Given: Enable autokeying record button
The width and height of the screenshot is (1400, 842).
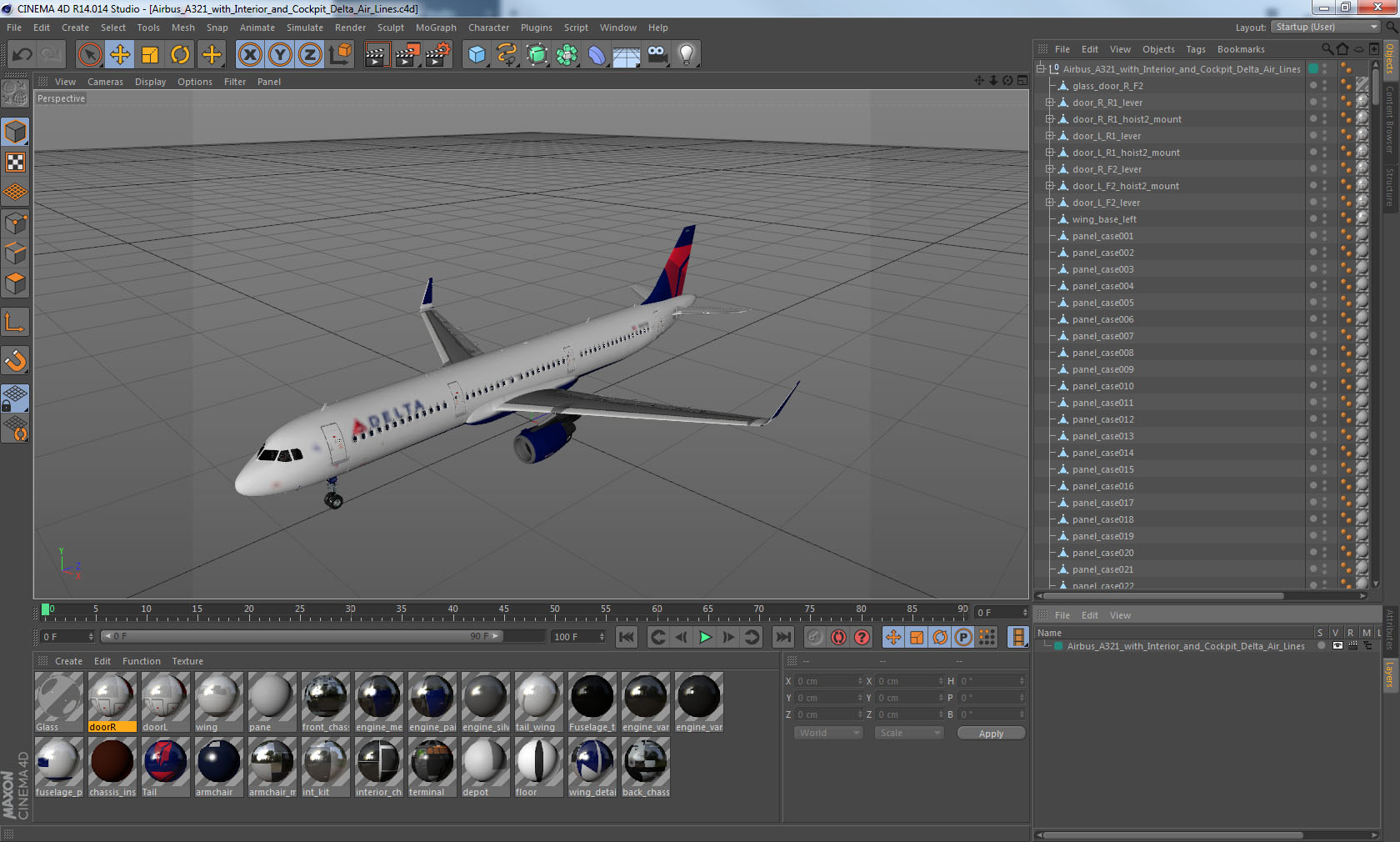Looking at the screenshot, I should pos(838,637).
